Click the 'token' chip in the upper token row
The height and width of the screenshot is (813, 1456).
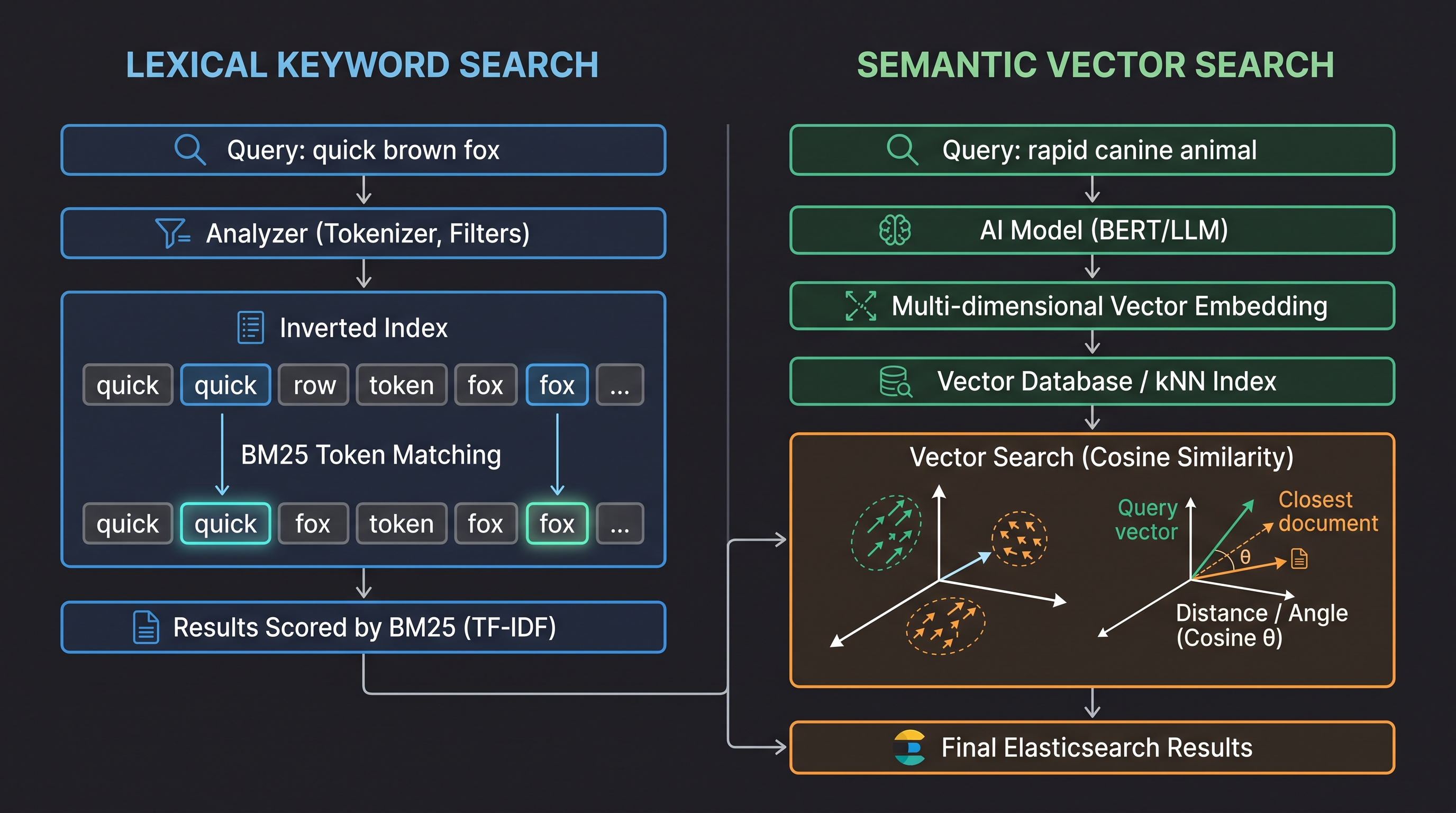402,385
